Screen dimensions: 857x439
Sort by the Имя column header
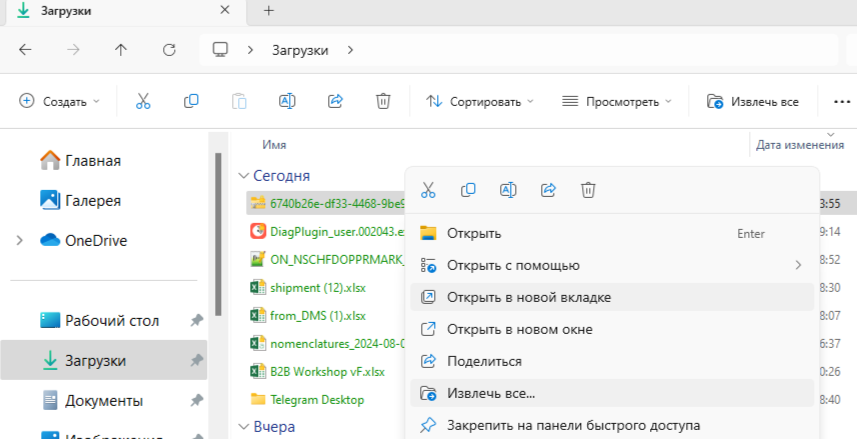[274, 145]
